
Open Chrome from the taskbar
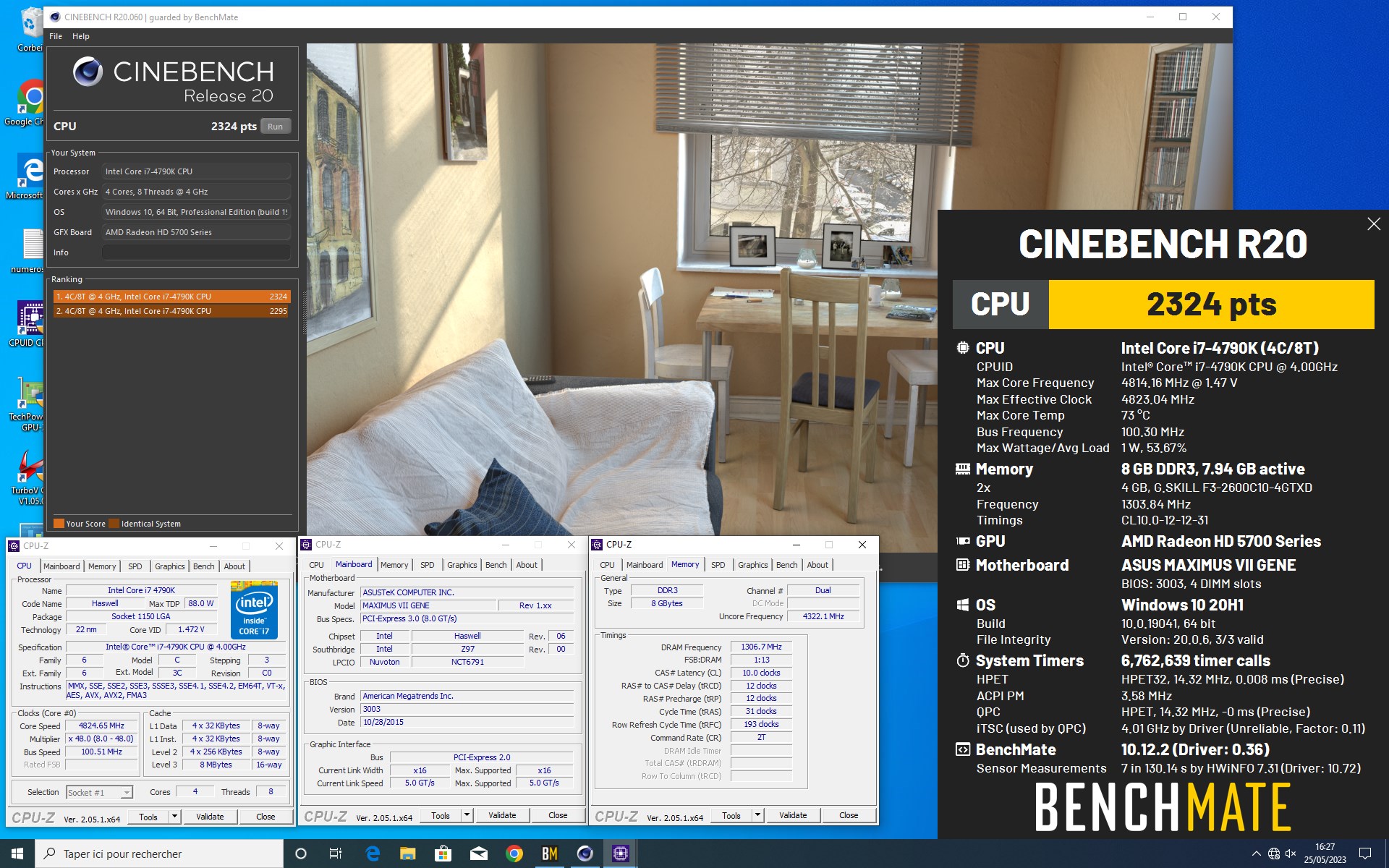[x=514, y=854]
